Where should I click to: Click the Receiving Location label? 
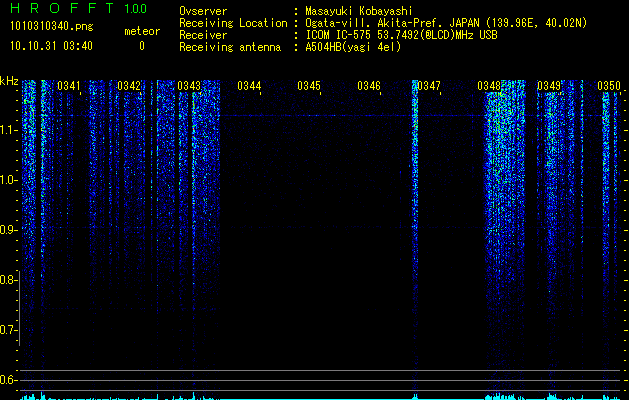233,23
